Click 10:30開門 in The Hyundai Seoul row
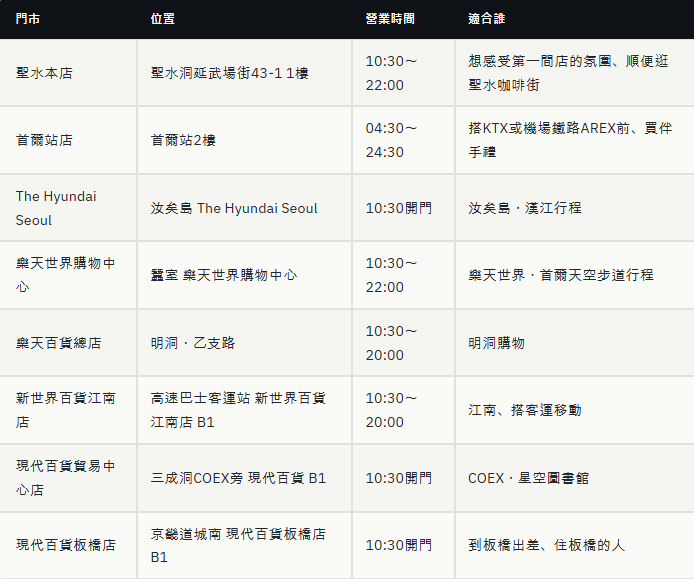 pos(399,208)
